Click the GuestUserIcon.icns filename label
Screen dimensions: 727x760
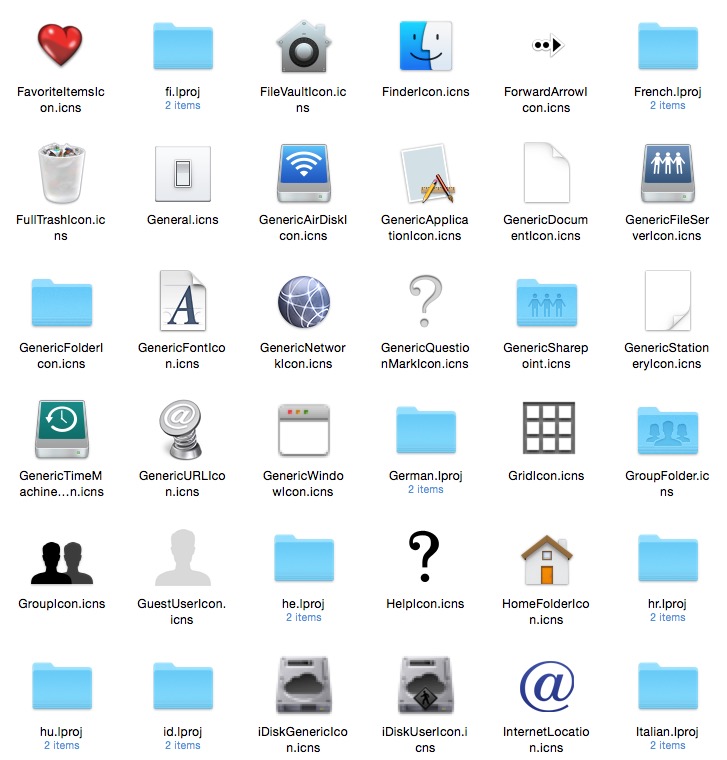[182, 611]
